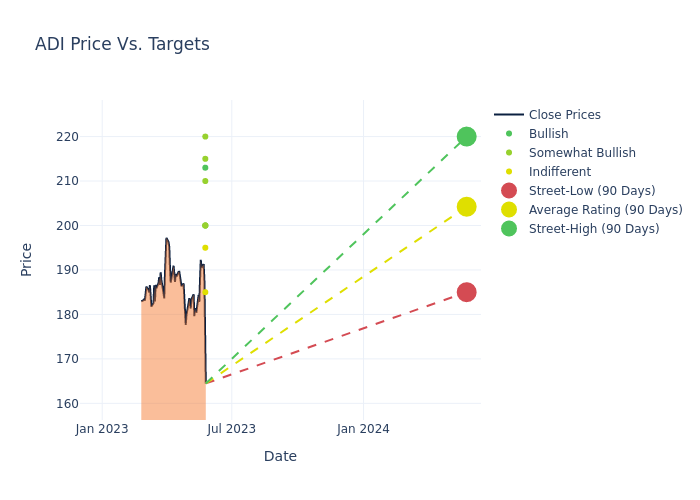The width and height of the screenshot is (700, 500).
Task: Click the Bullish dot icon in legend
Action: tap(509, 134)
